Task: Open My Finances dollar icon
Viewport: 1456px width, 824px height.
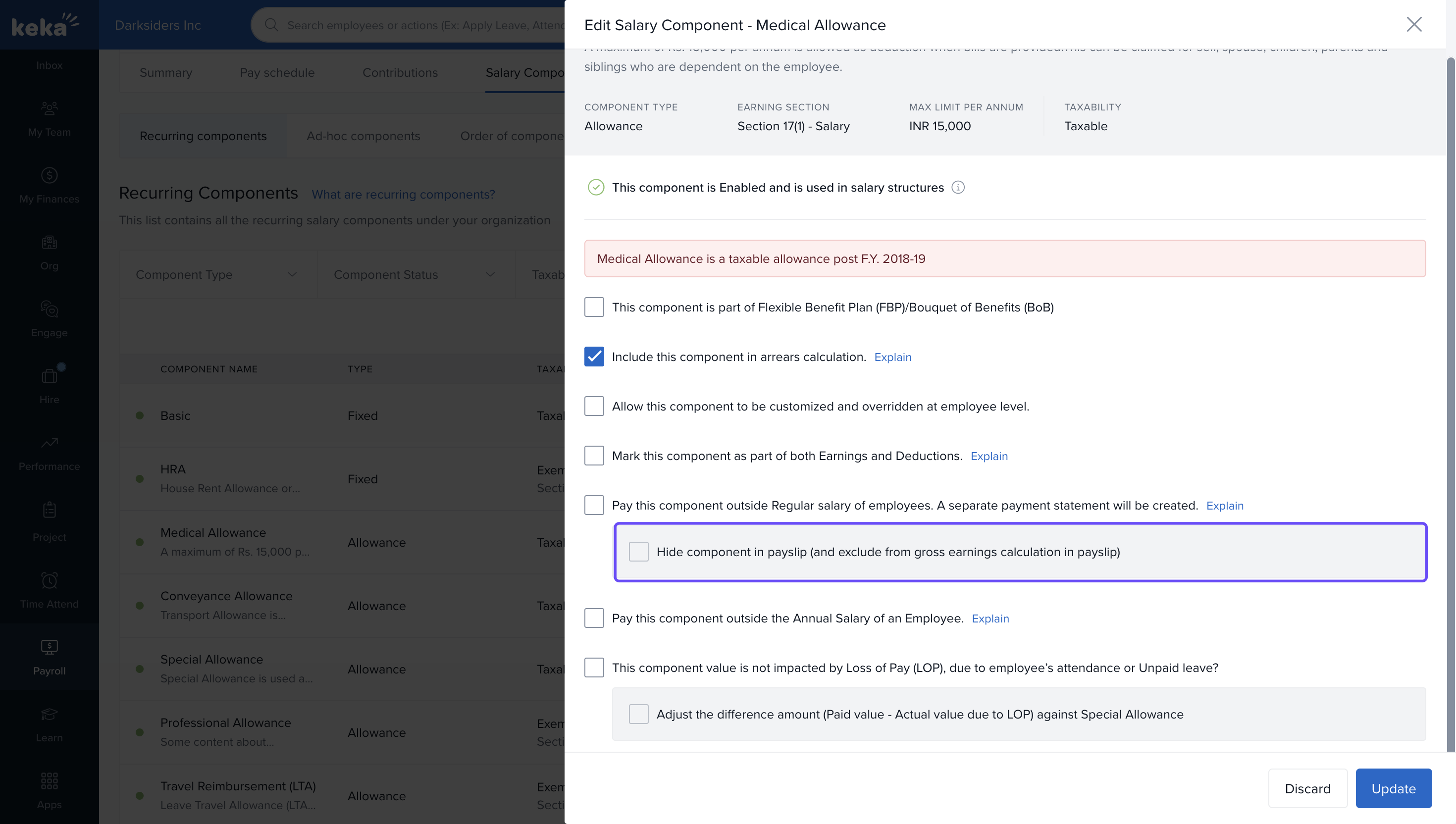Action: click(49, 175)
